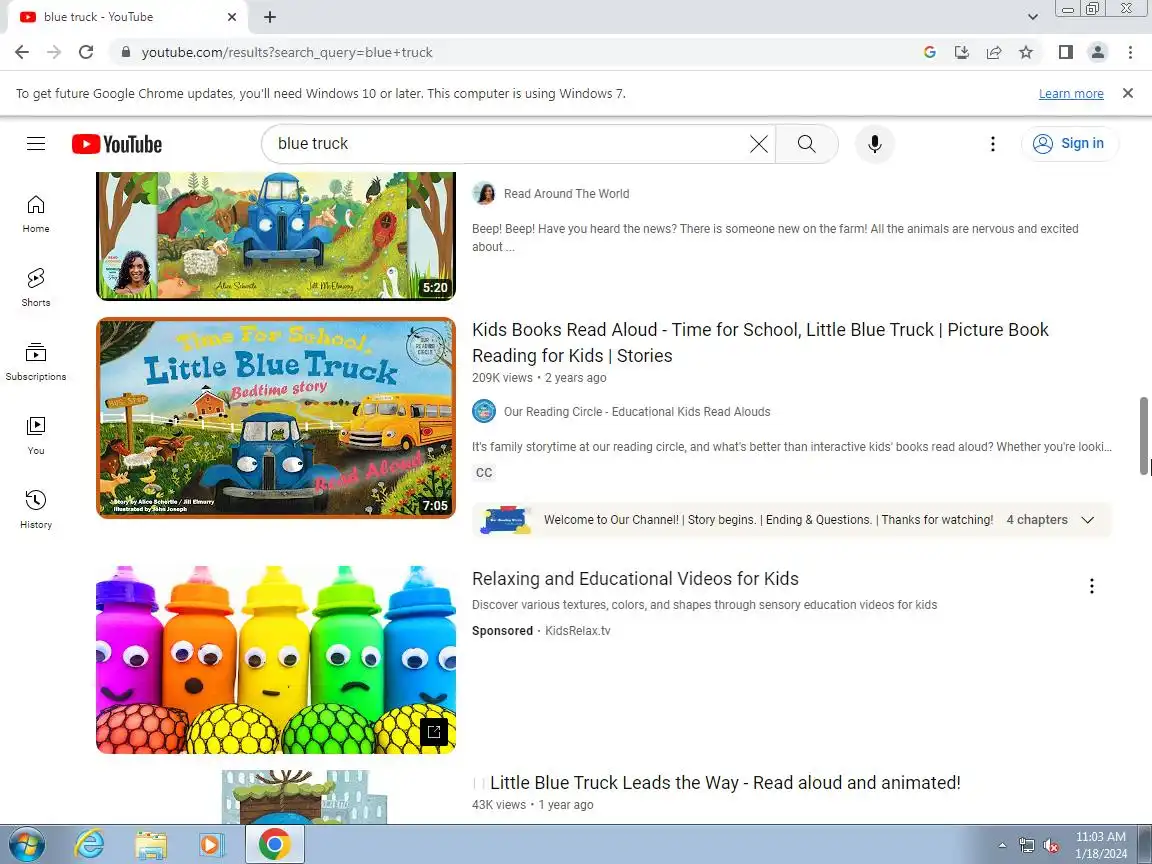Click the install/download icon in address bar

pos(962,52)
